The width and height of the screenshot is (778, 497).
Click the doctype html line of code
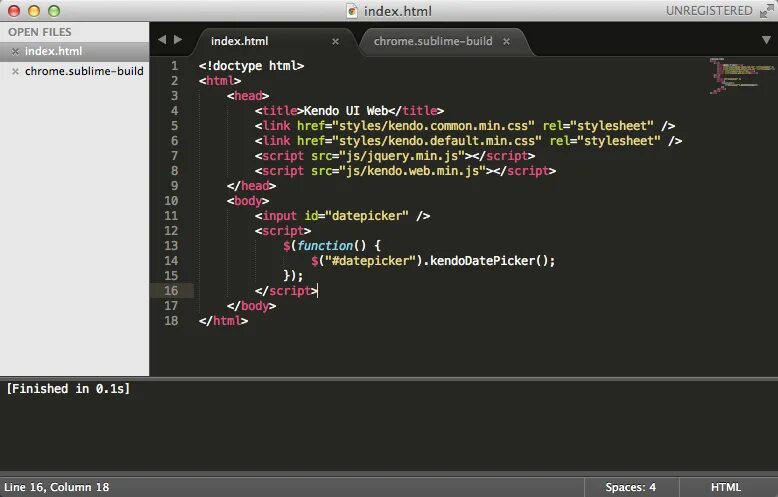point(251,66)
